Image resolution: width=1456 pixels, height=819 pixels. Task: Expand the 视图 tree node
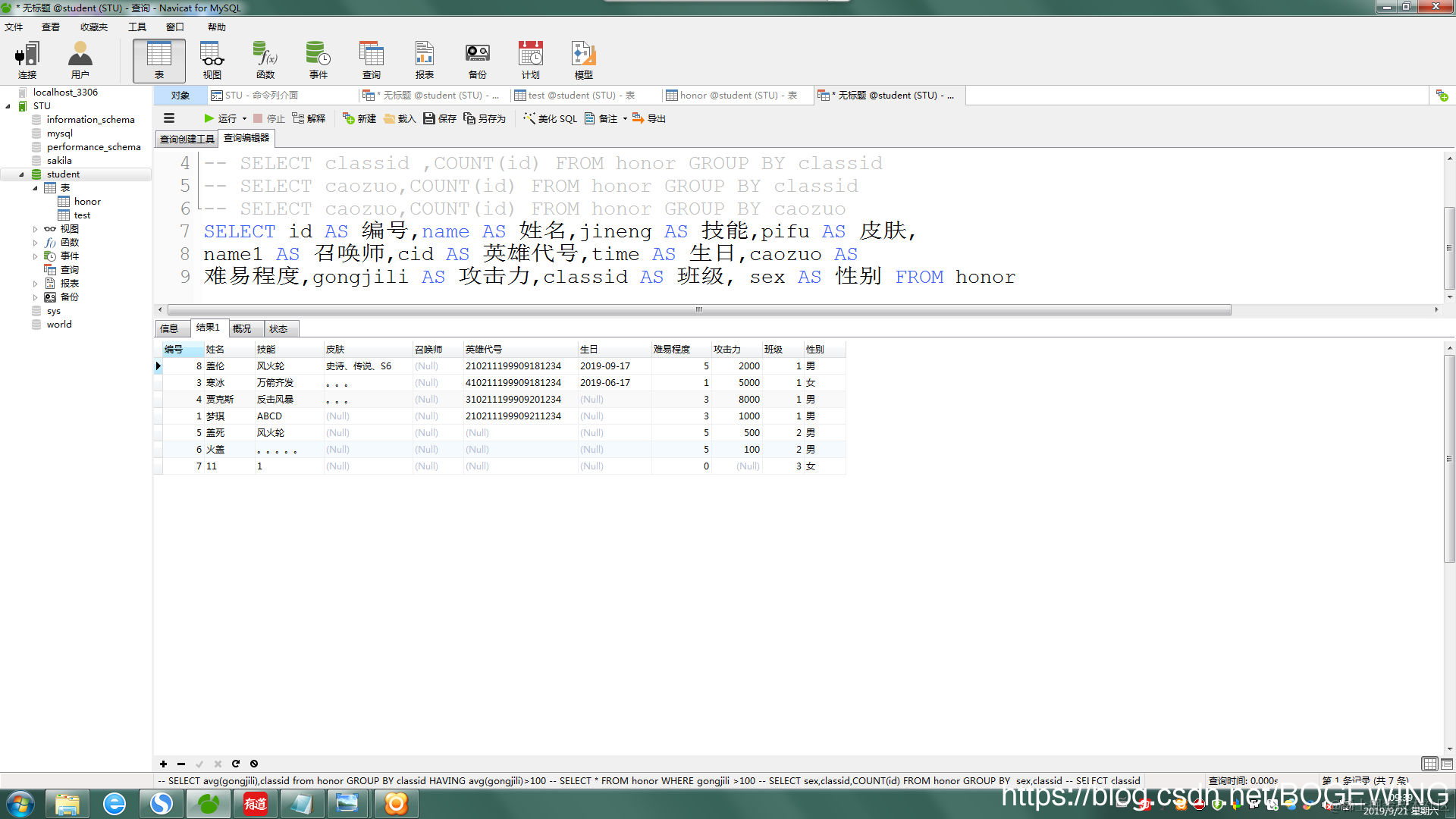pyautogui.click(x=35, y=229)
